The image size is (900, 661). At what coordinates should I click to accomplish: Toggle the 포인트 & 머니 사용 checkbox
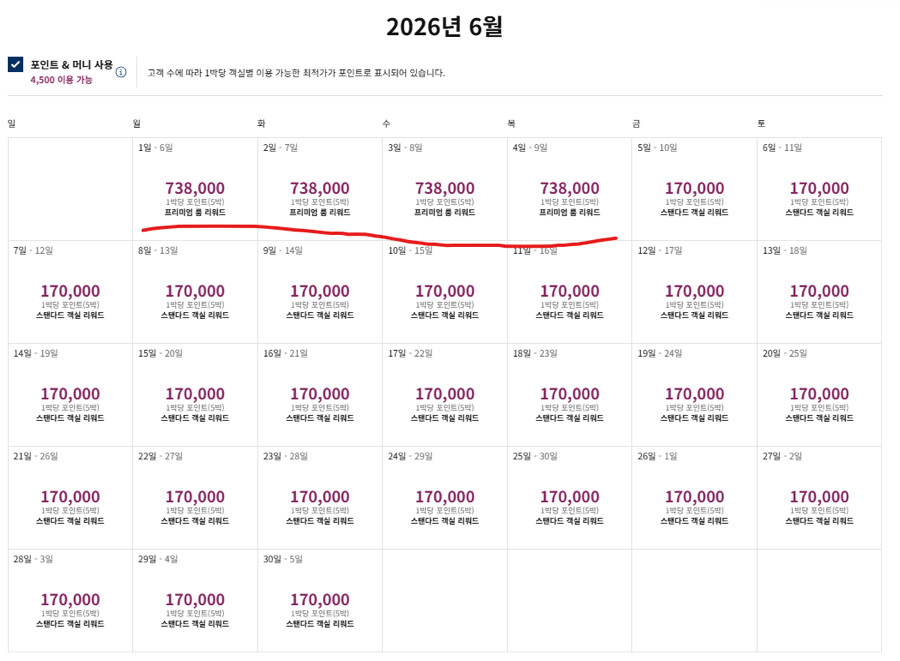[x=15, y=65]
